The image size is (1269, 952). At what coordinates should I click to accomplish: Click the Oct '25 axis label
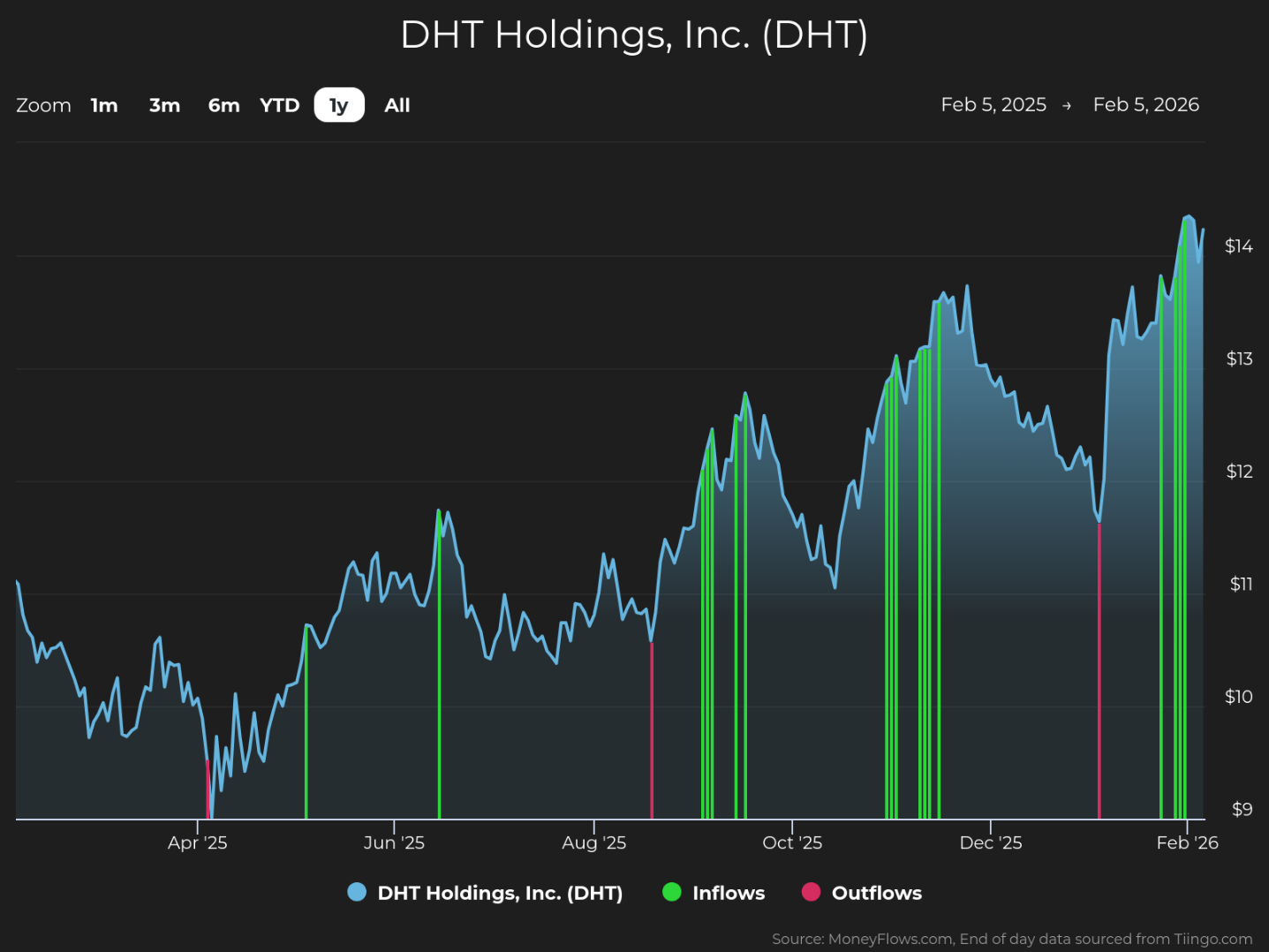pyautogui.click(x=792, y=842)
